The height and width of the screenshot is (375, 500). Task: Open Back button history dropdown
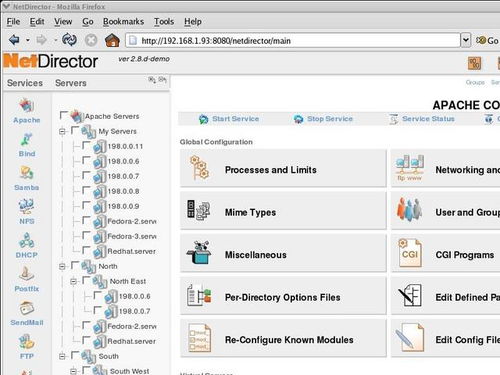click(28, 40)
